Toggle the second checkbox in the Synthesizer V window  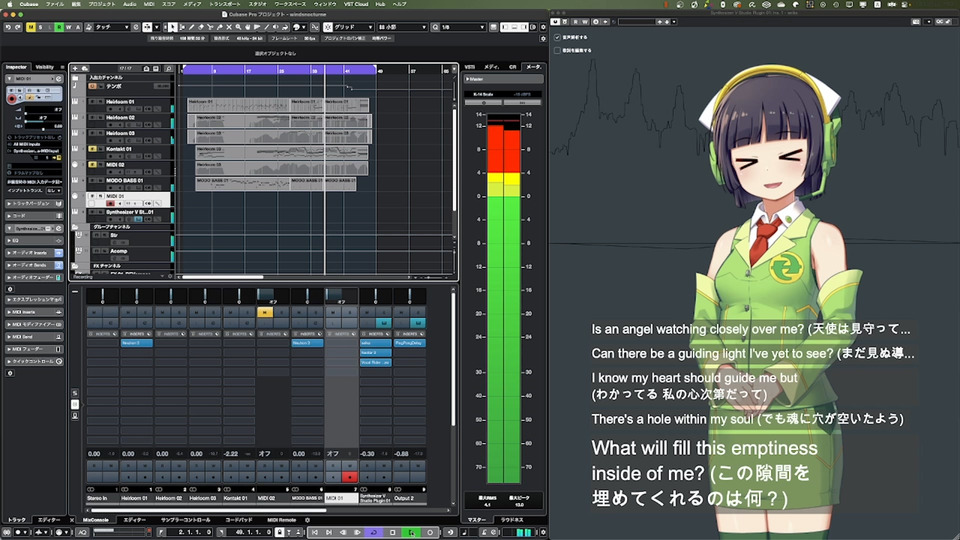point(557,50)
